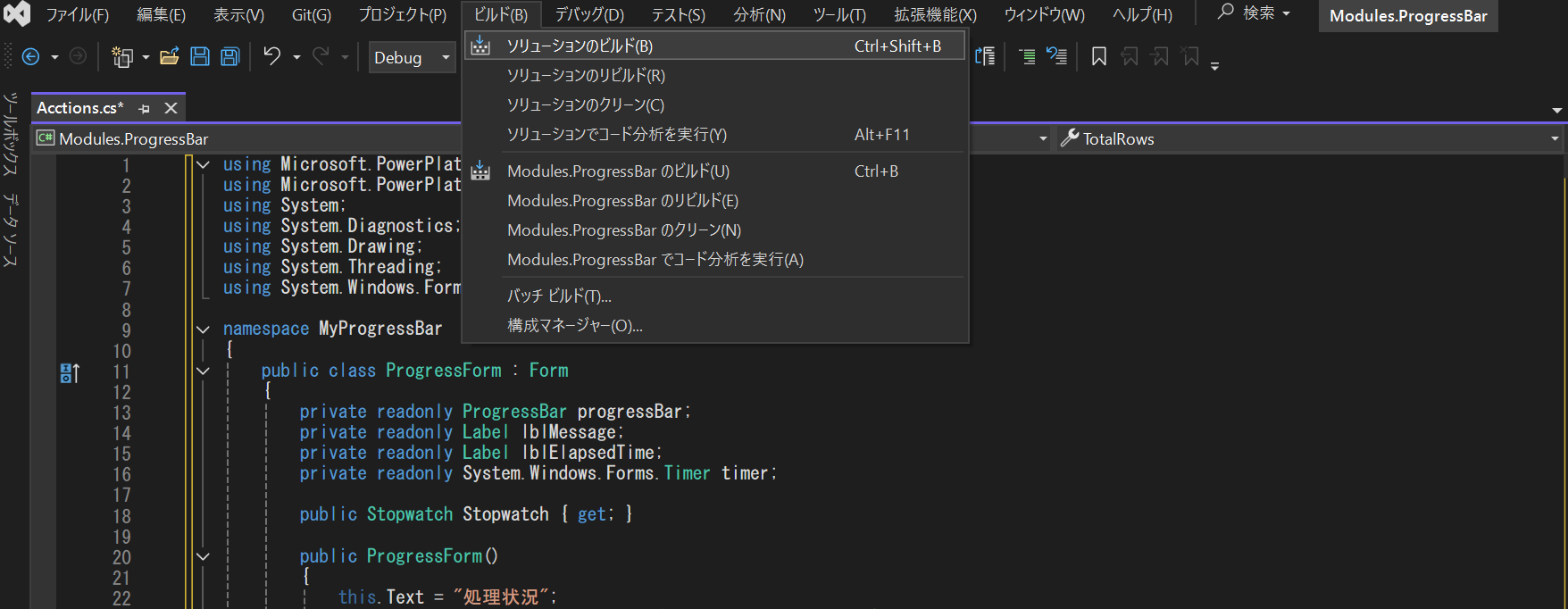This screenshot has height=609, width=1568.
Task: Collapse the ProgressForm constructor on line 20
Action: click(x=204, y=556)
